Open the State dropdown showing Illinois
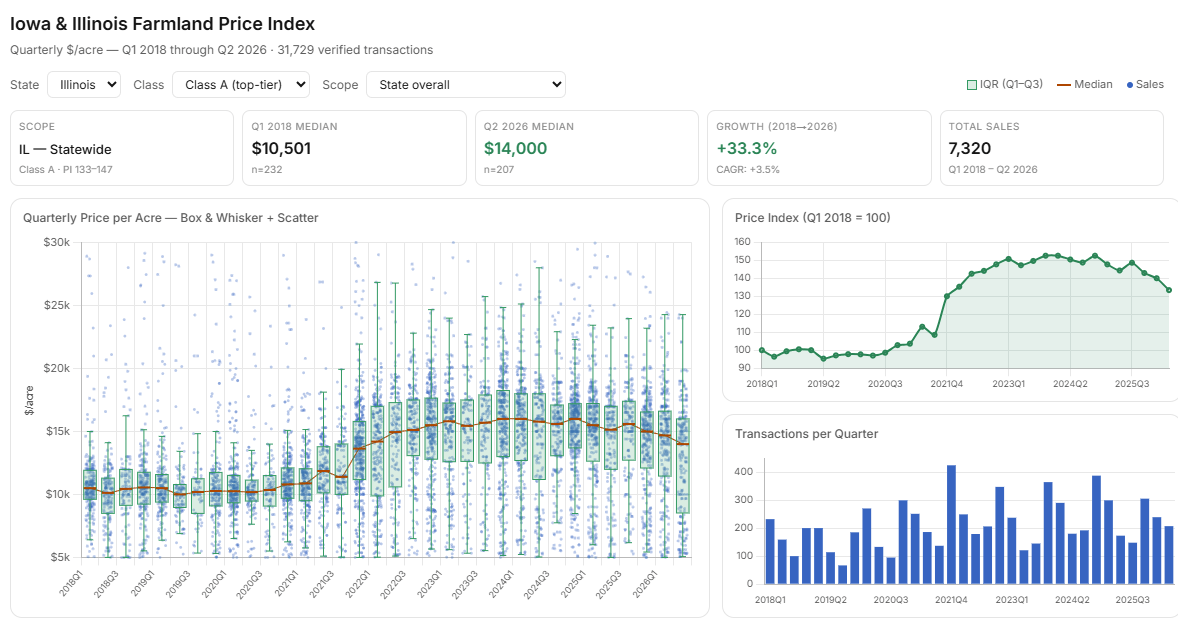 coord(83,85)
